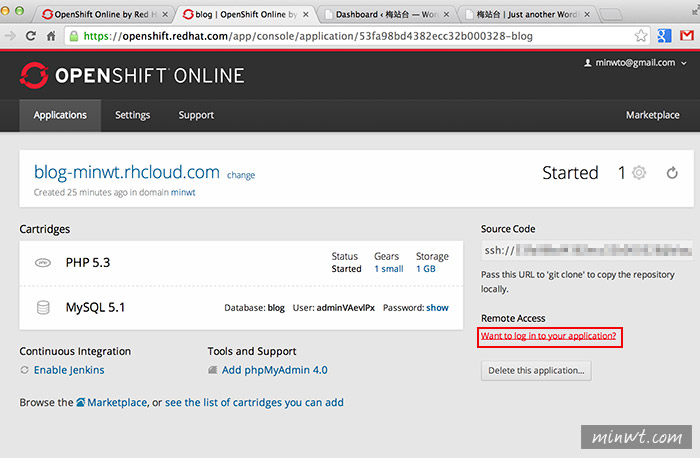
Task: Open the Gmail extension icon
Action: 687,36
